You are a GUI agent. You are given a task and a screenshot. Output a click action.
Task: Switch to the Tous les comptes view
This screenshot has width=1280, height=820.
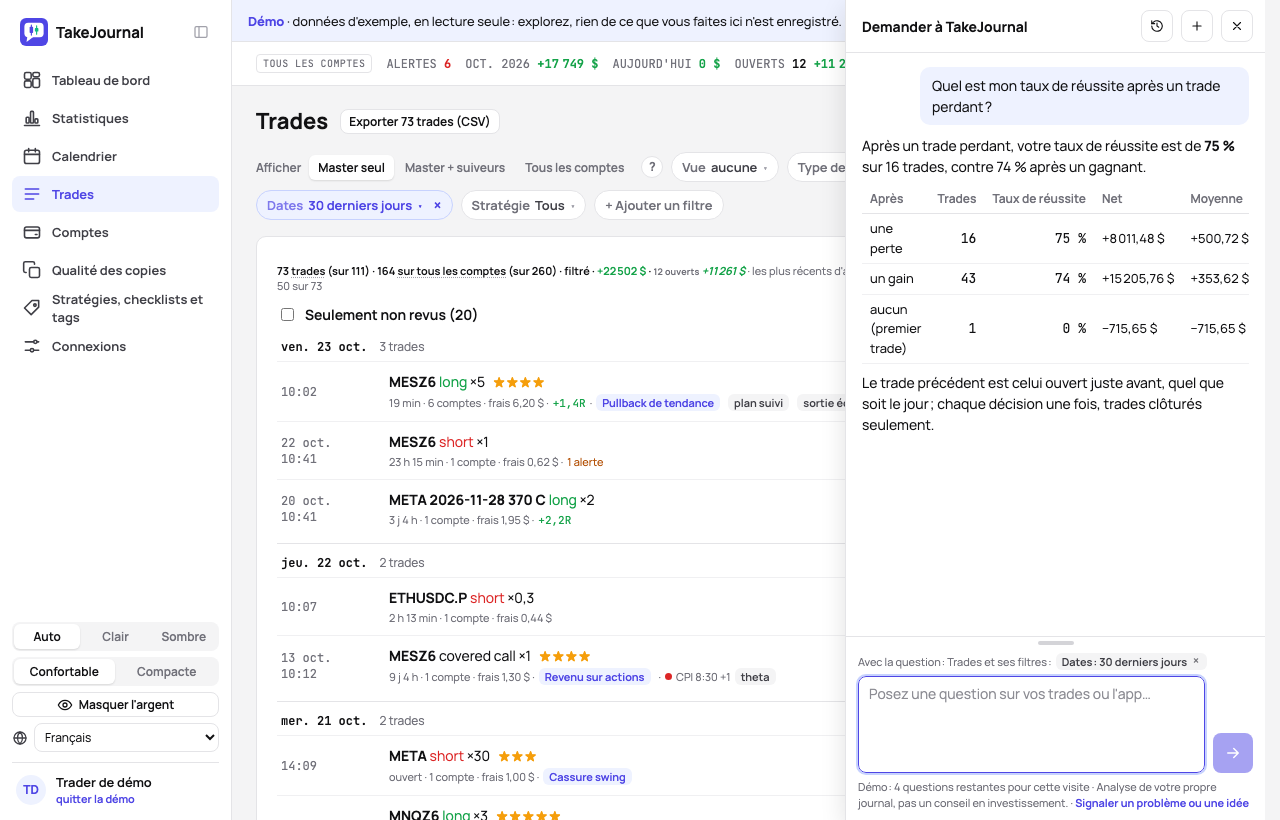[574, 168]
